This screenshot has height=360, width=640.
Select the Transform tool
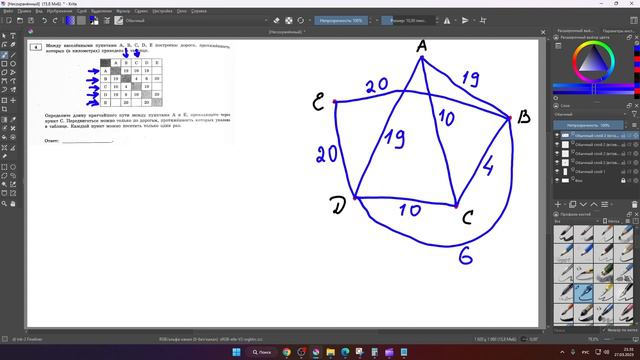coord(4,100)
